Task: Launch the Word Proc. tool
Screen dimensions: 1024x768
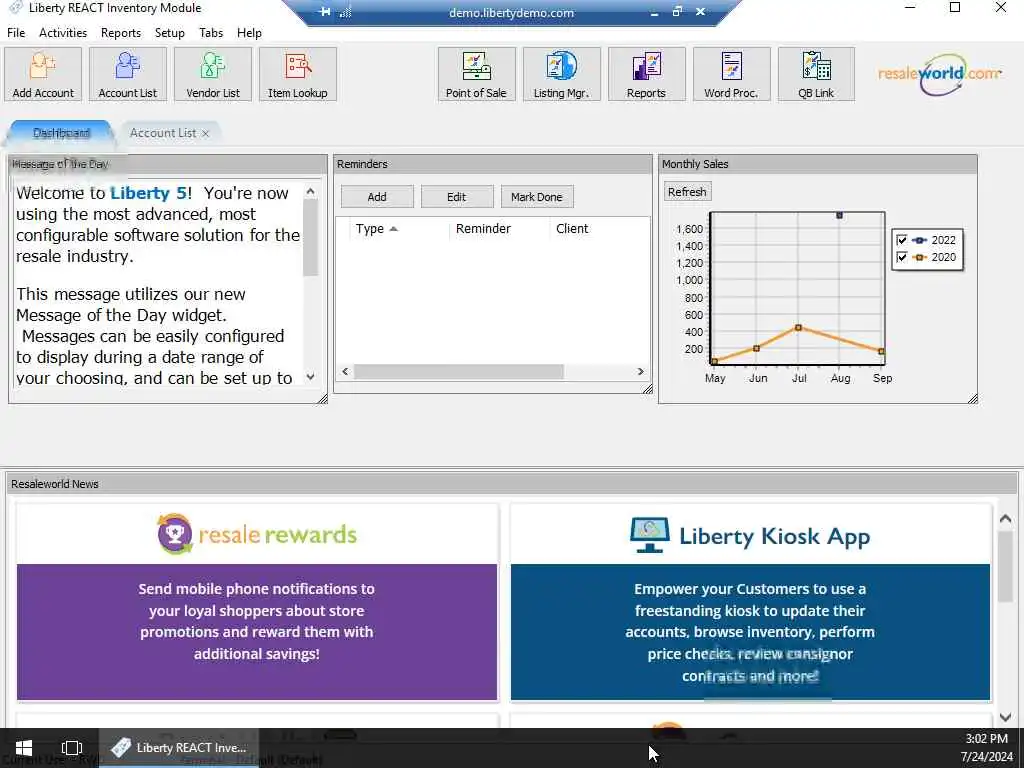Action: tap(731, 74)
